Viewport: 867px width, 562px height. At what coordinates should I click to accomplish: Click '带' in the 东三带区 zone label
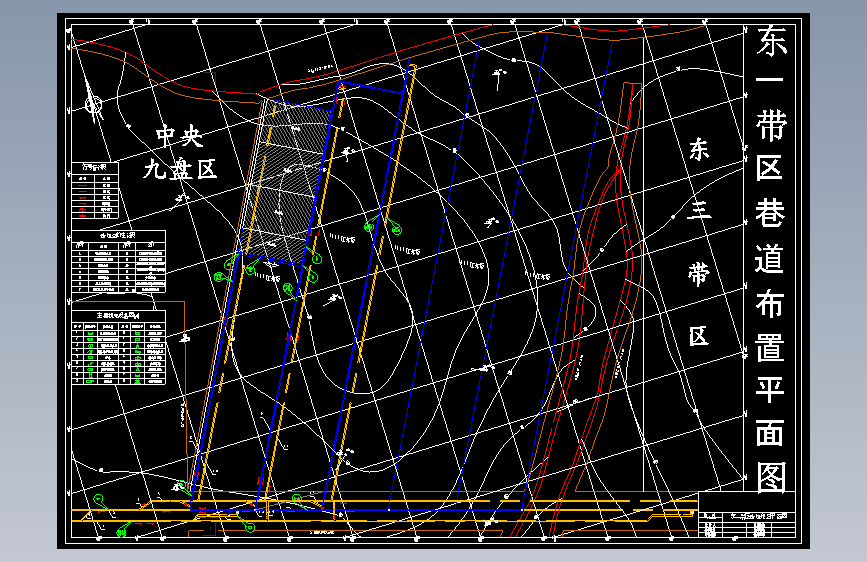(x=699, y=274)
